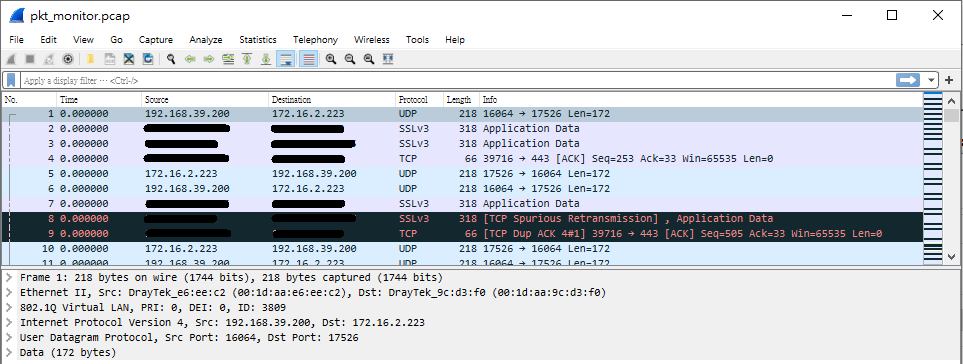Click the Stop capturing packets square icon
963x364 pixels.
(29, 59)
